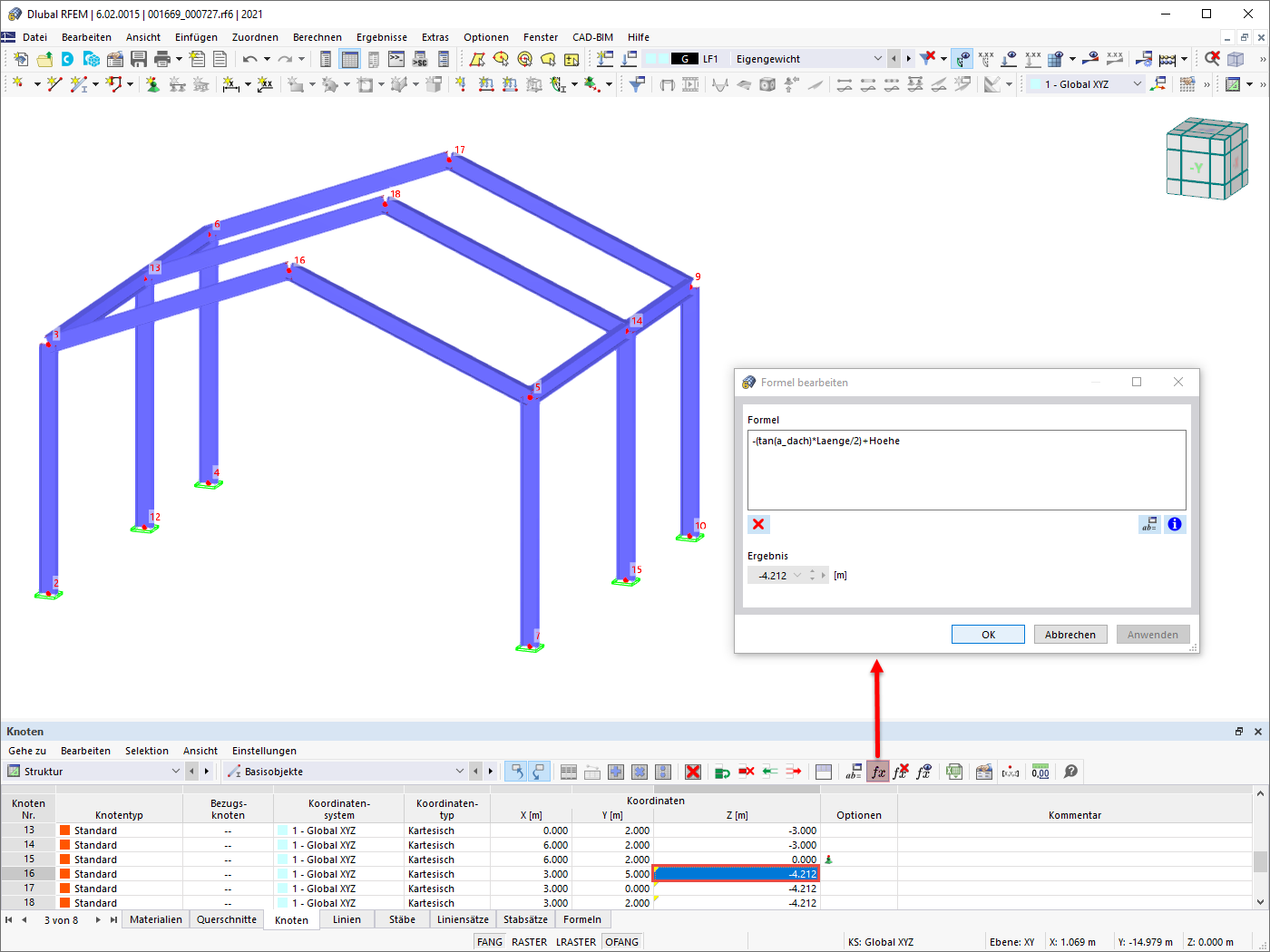
Task: Toggle LRASTER in status bar
Action: [x=576, y=942]
